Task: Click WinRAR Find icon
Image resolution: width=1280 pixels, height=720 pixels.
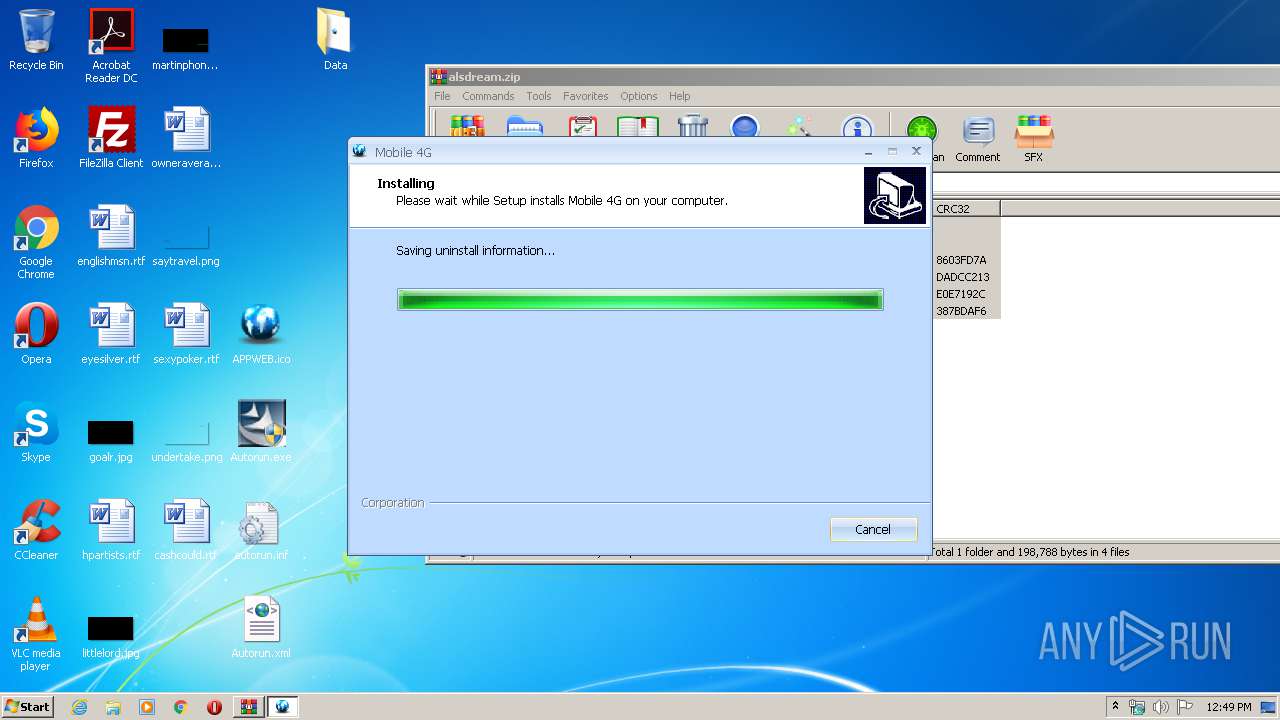Action: tap(745, 126)
